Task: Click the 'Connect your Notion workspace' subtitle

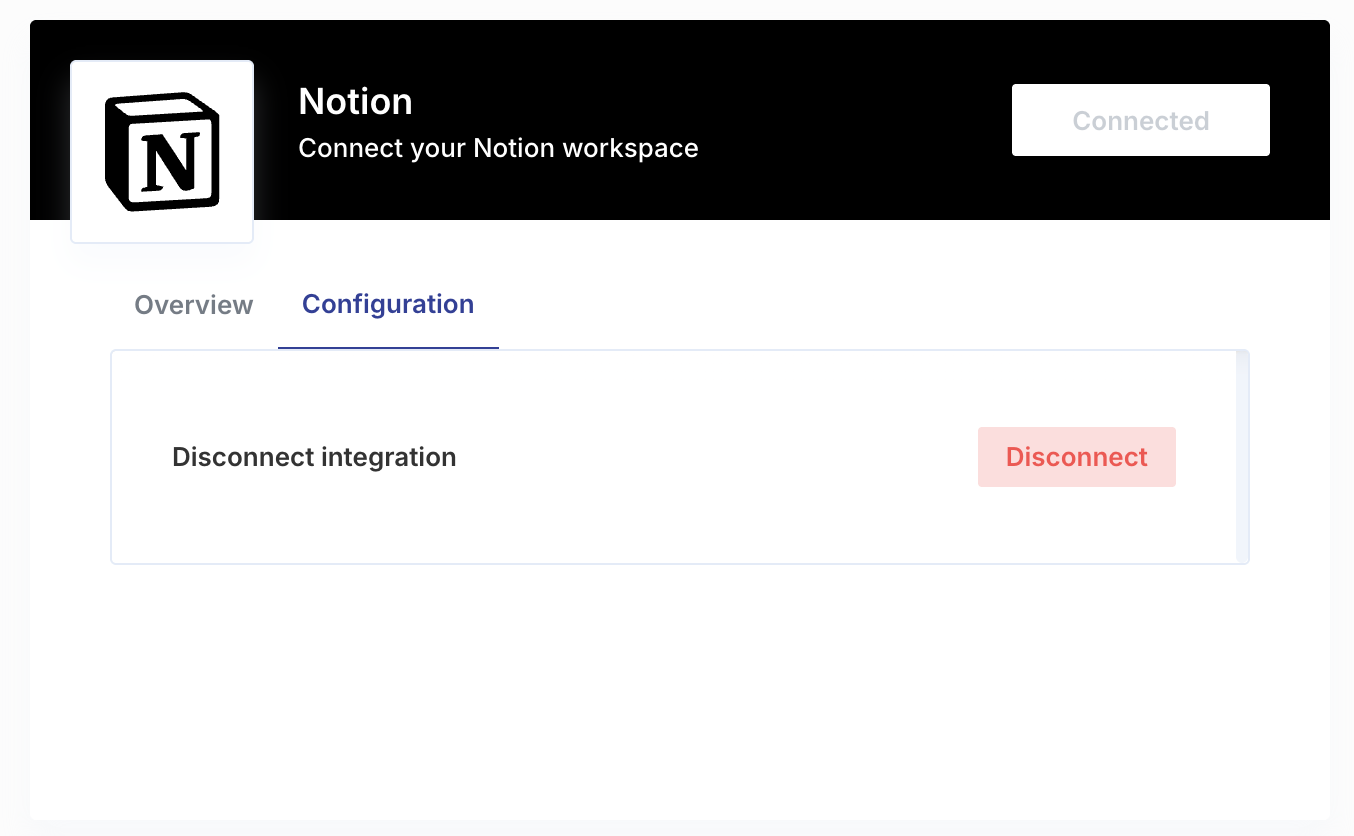Action: coord(498,149)
